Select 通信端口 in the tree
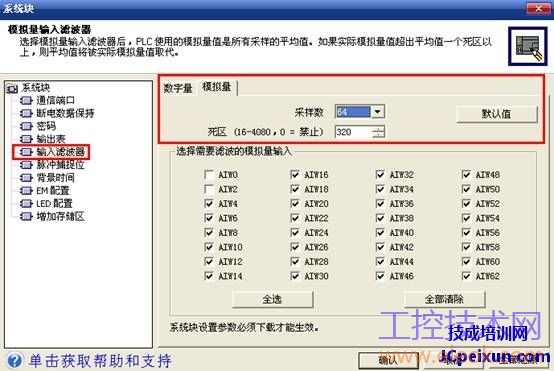The height and width of the screenshot is (371, 554). (55, 100)
